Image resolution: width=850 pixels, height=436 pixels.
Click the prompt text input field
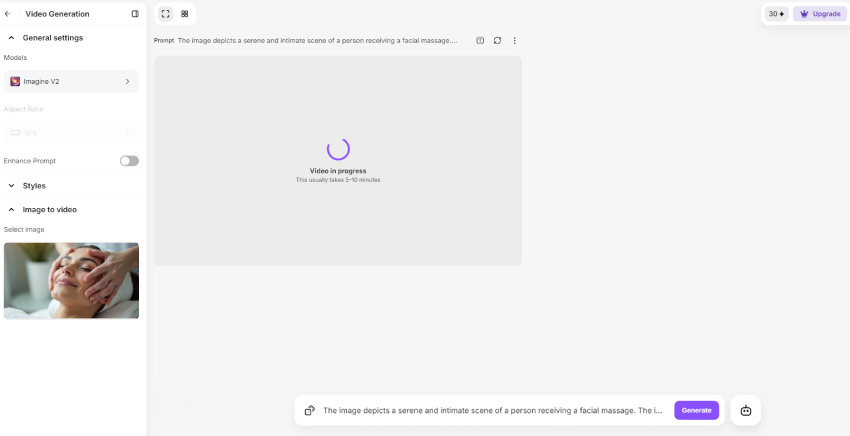(493, 411)
